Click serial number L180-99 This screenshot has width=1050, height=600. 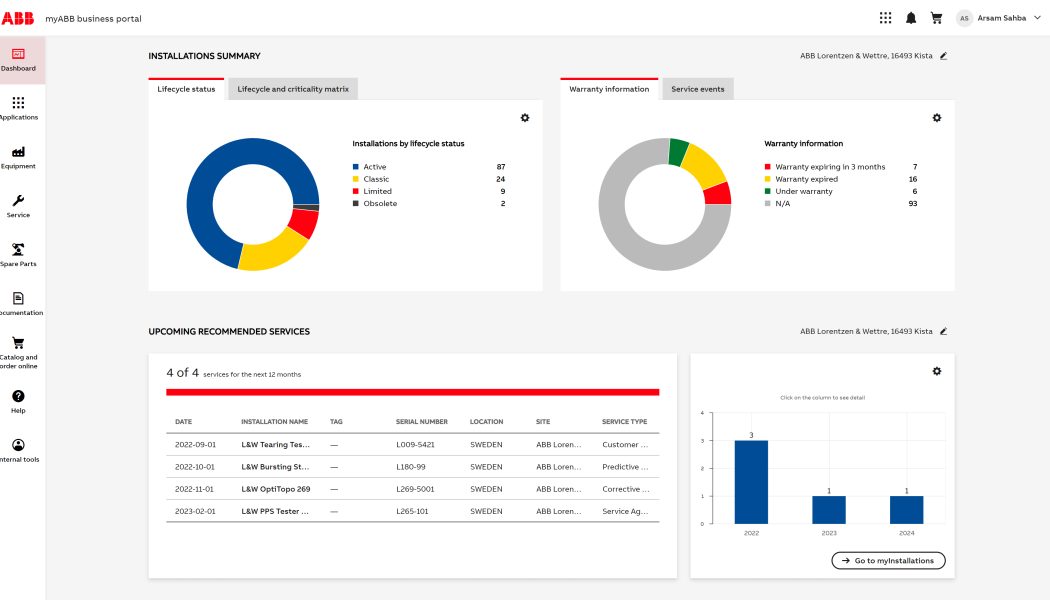(410, 467)
